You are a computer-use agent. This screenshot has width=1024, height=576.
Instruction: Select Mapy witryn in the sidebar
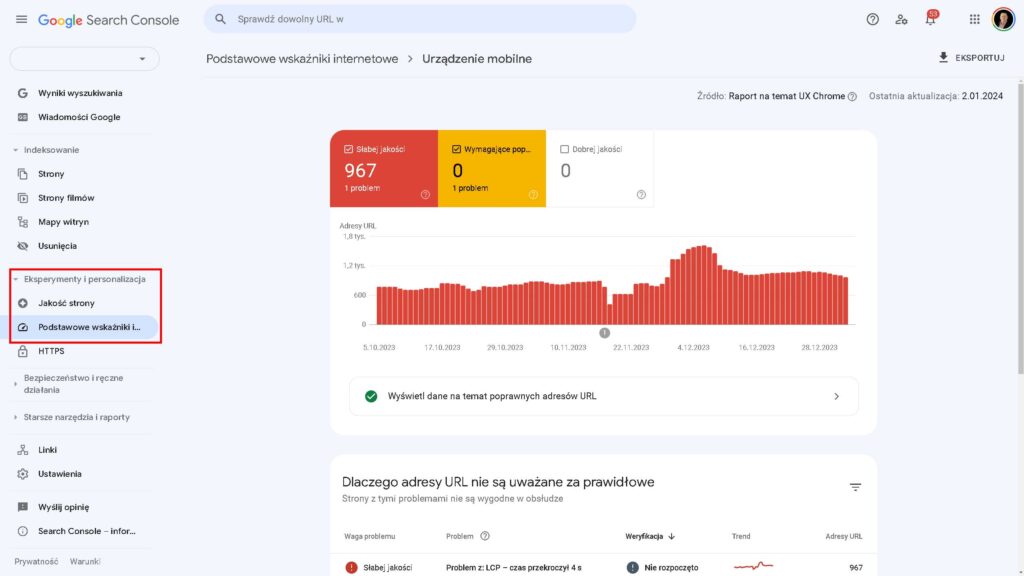[x=63, y=222]
